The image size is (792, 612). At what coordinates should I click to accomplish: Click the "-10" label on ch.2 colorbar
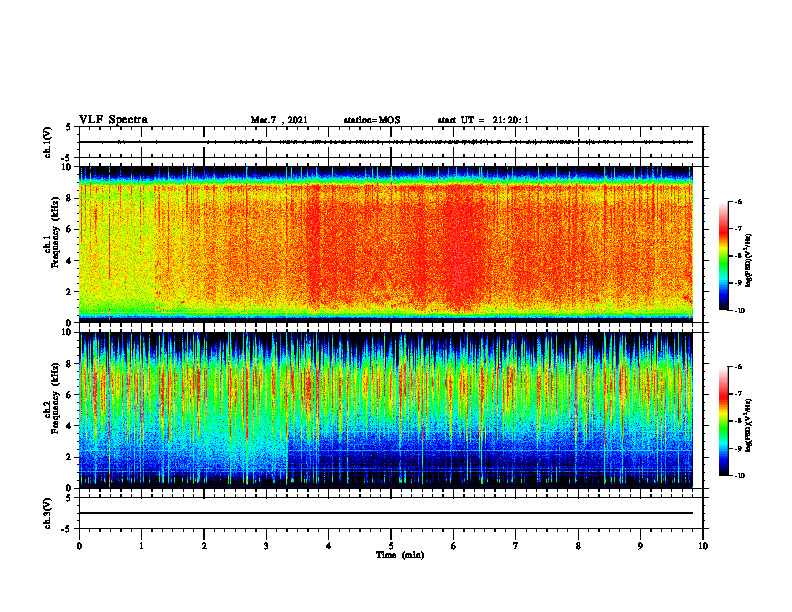740,476
